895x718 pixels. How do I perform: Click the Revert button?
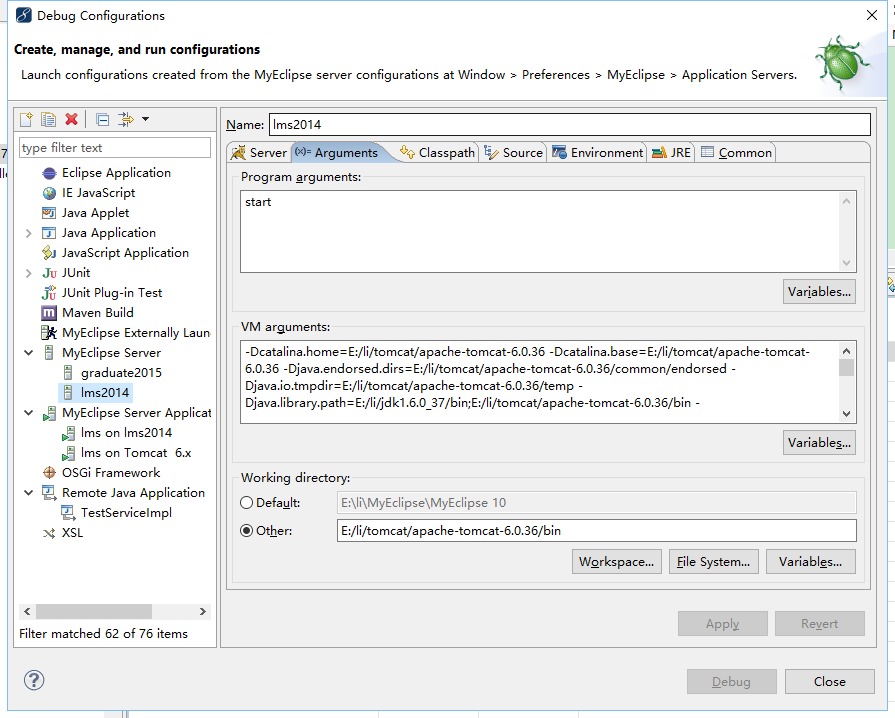(820, 623)
